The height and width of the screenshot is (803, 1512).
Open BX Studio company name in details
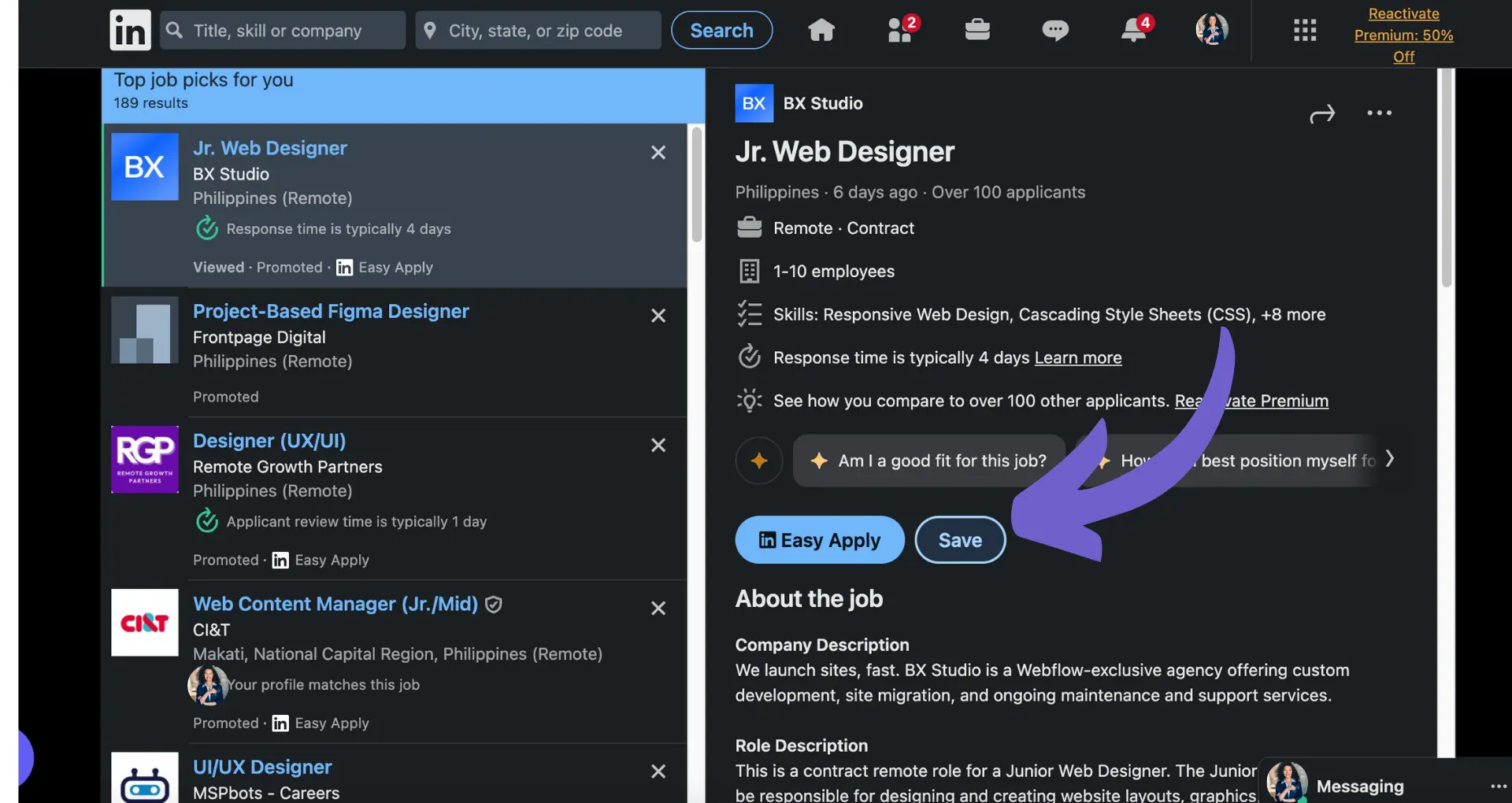(822, 103)
